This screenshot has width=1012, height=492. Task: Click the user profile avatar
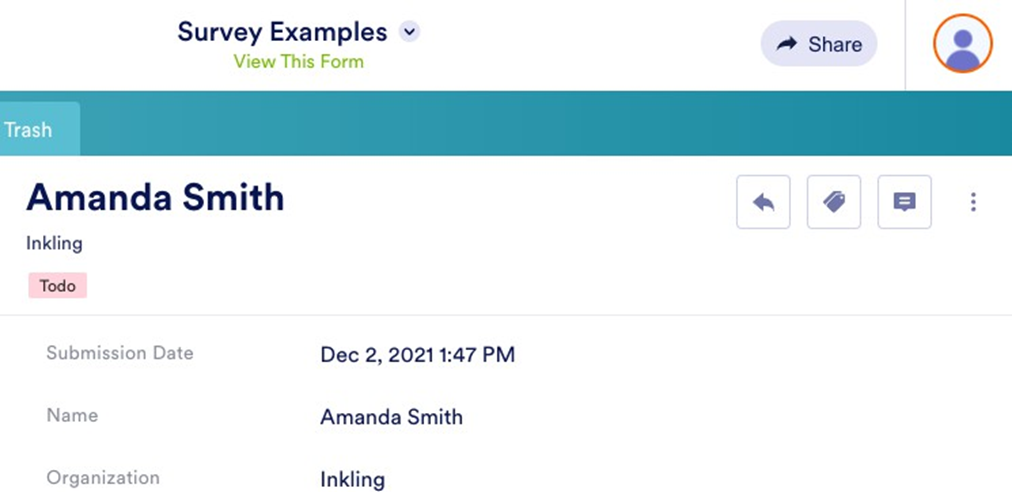point(962,45)
